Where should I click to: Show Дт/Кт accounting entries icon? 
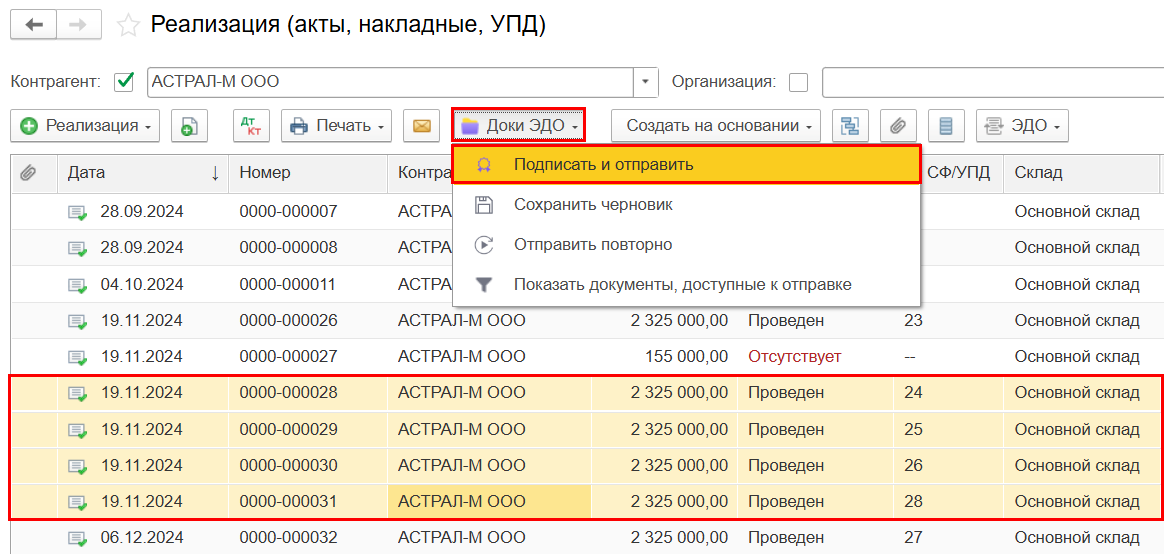pyautogui.click(x=251, y=126)
